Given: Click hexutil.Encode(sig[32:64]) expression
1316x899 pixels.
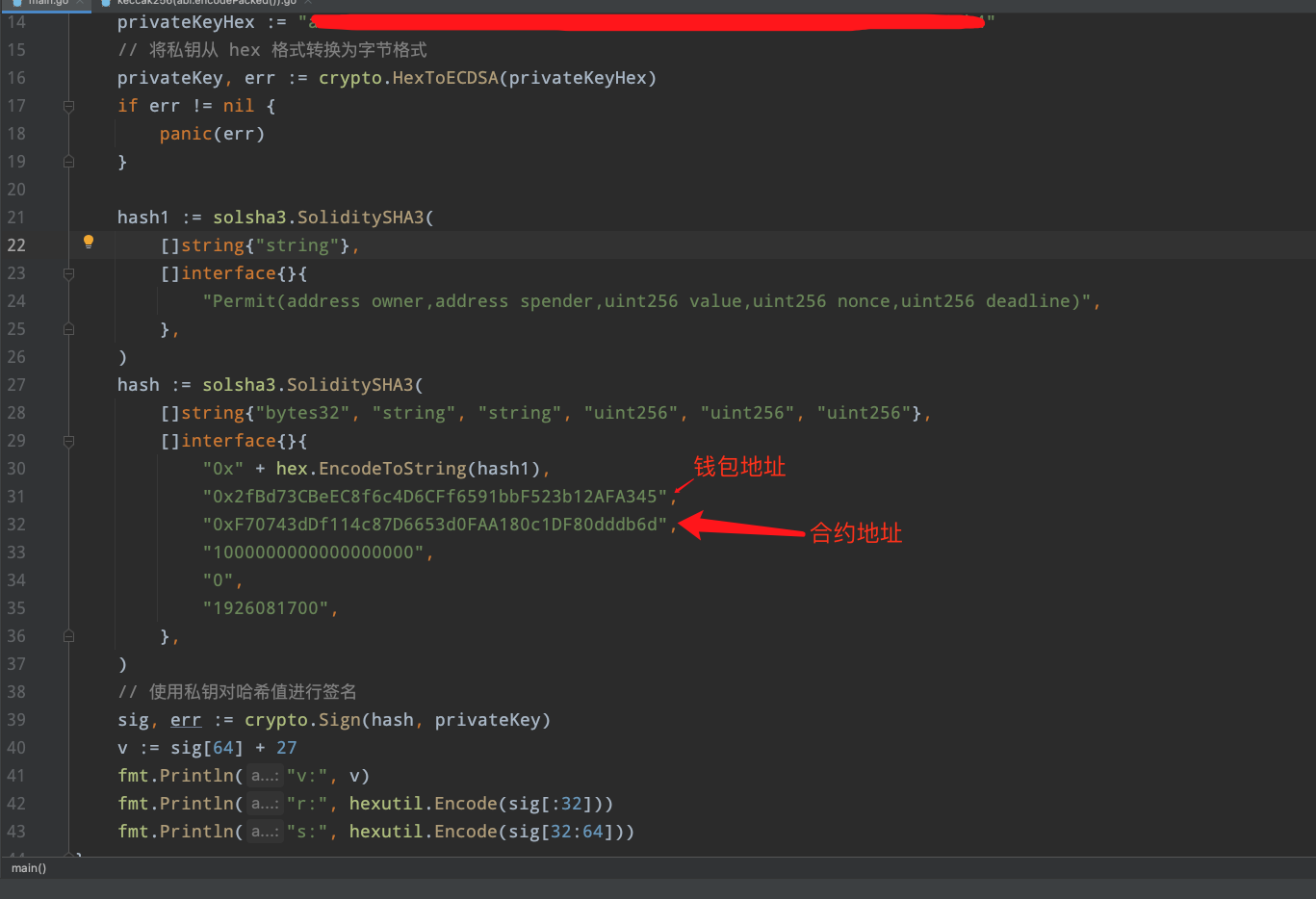Looking at the screenshot, I should (x=486, y=832).
